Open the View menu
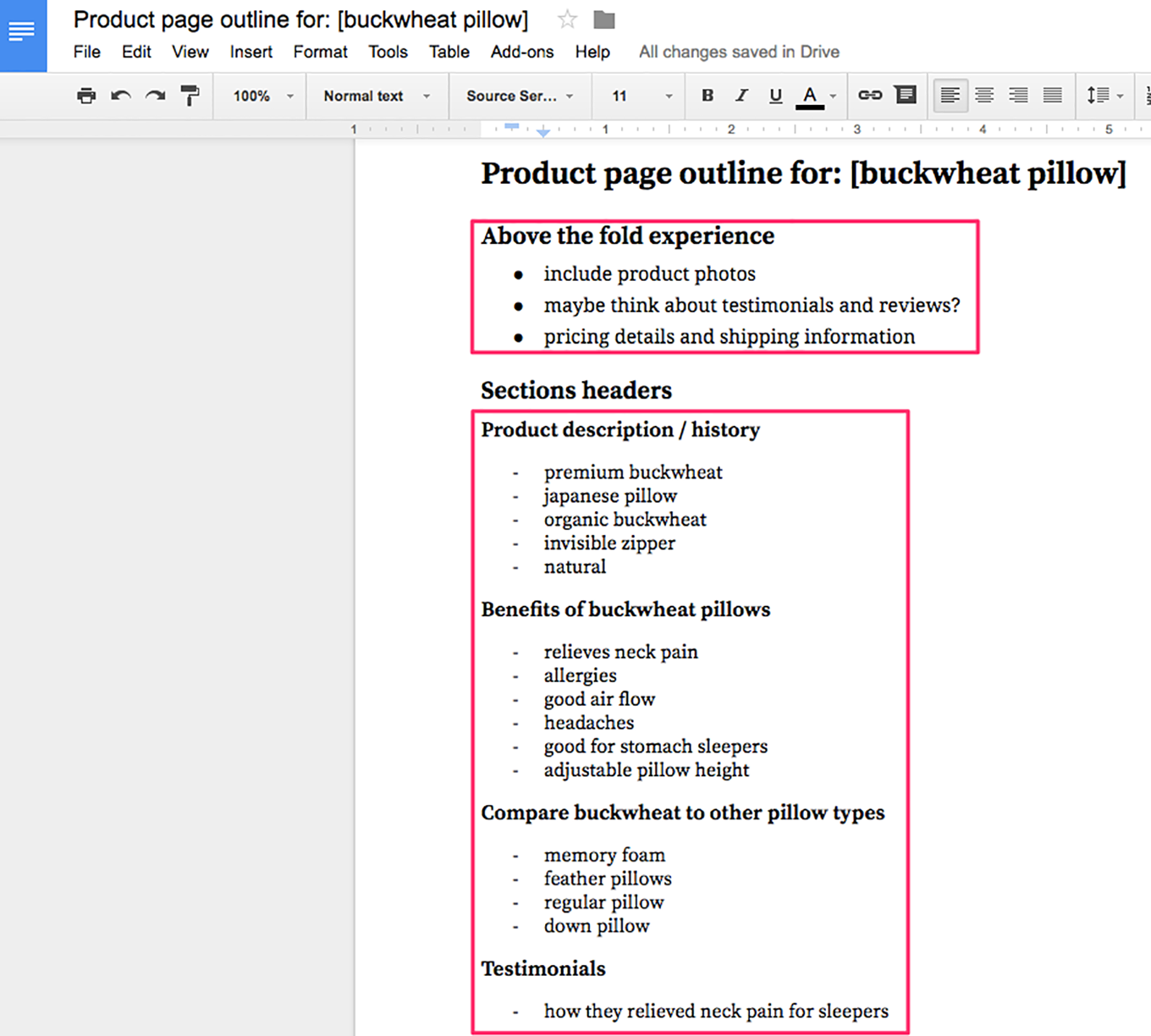Screen dimensions: 1151x1036 pos(190,52)
